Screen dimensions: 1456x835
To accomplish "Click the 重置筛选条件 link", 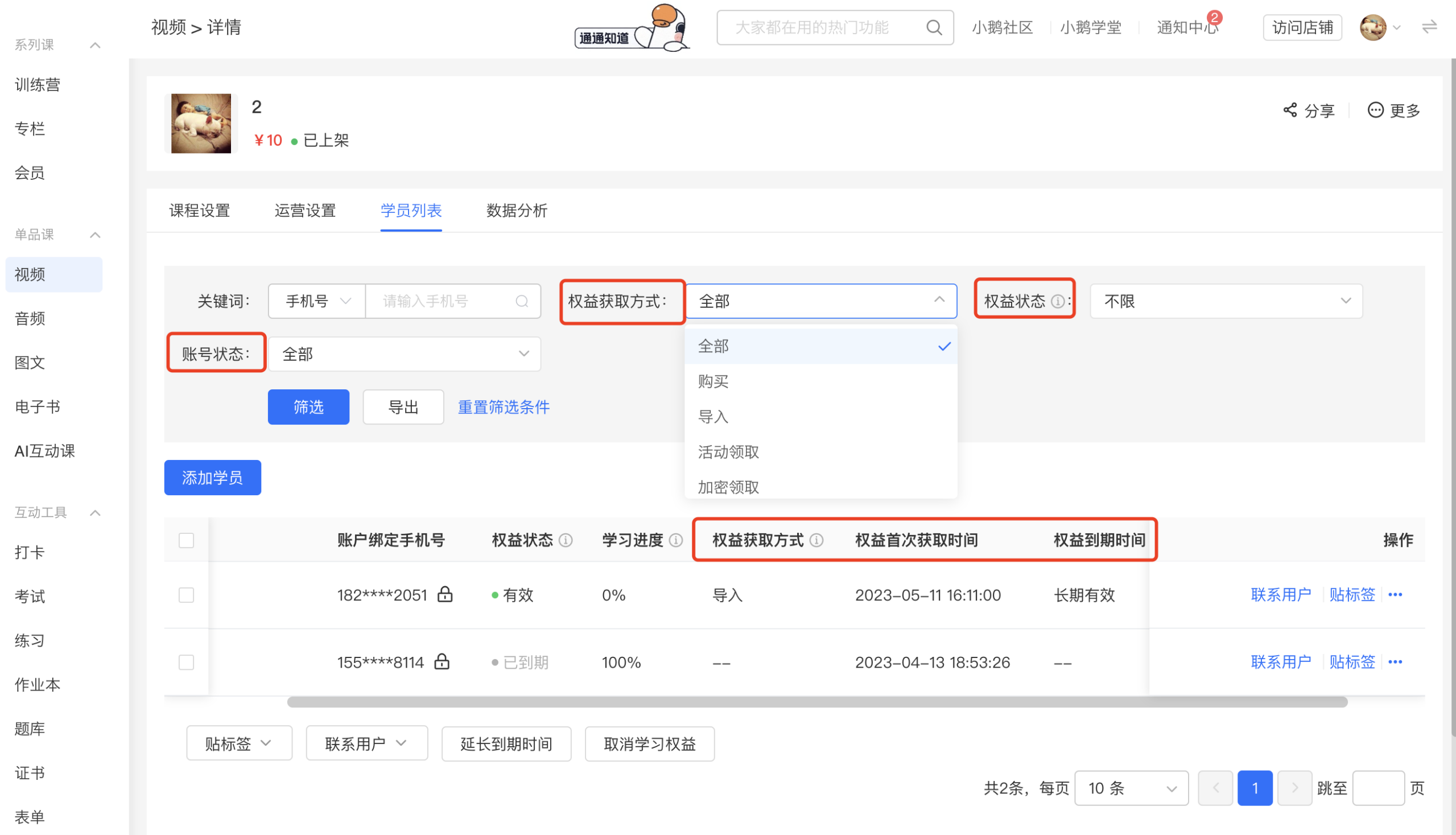I will point(504,406).
